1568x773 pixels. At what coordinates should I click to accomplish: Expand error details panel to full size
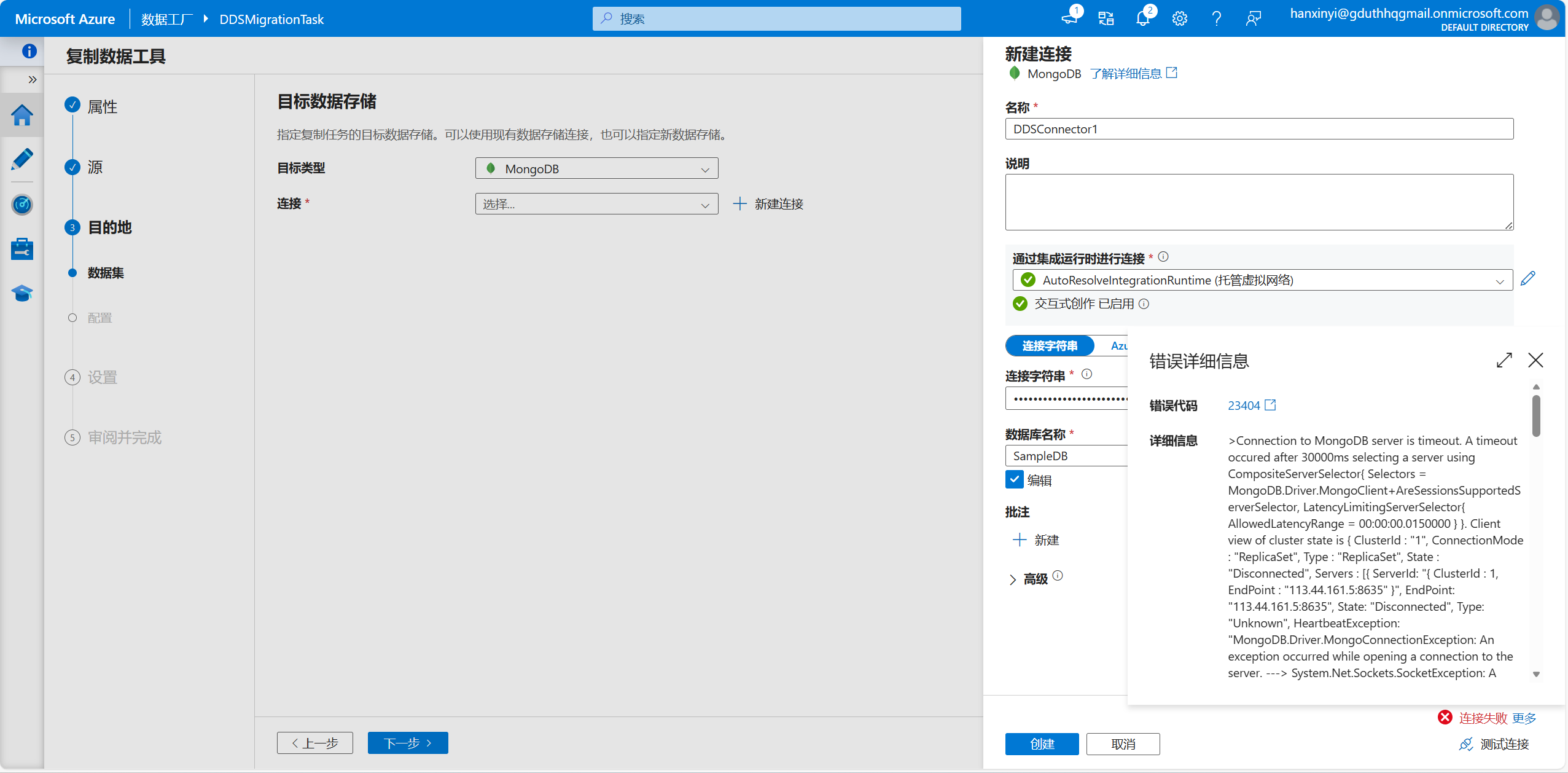coord(1504,360)
